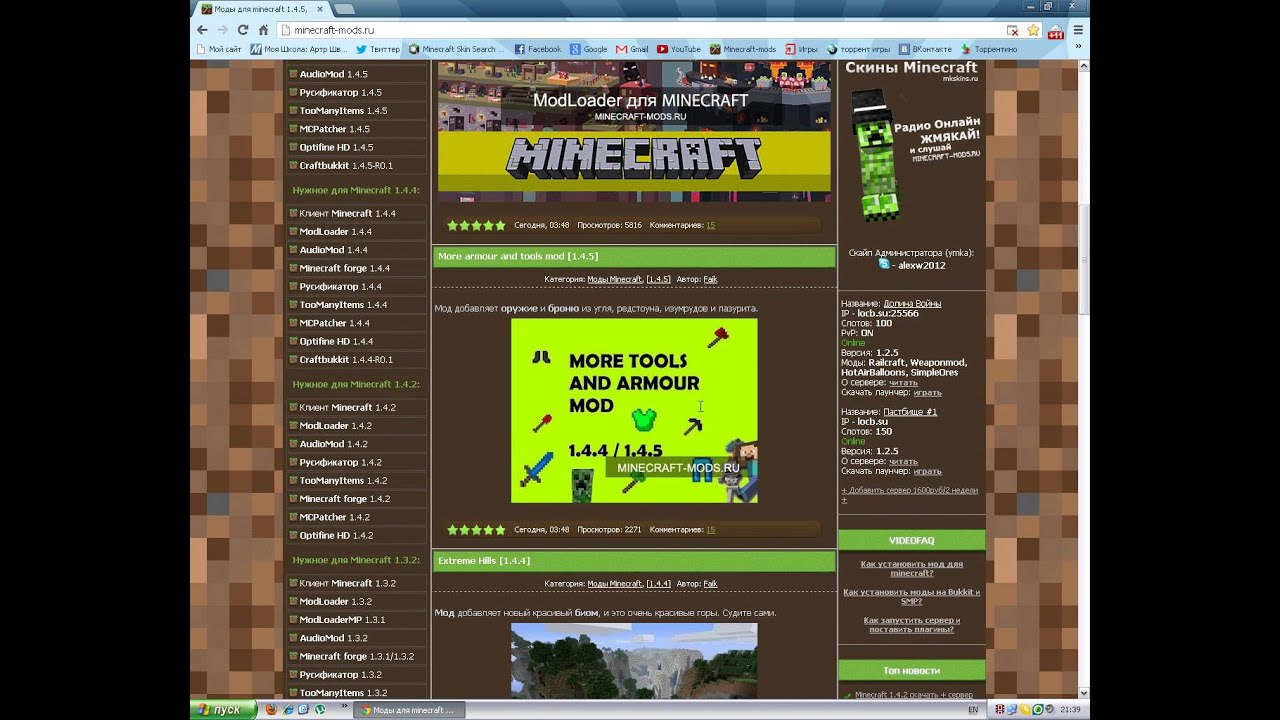The height and width of the screenshot is (720, 1280).
Task: Go back with the browser back arrow
Action: 203,30
